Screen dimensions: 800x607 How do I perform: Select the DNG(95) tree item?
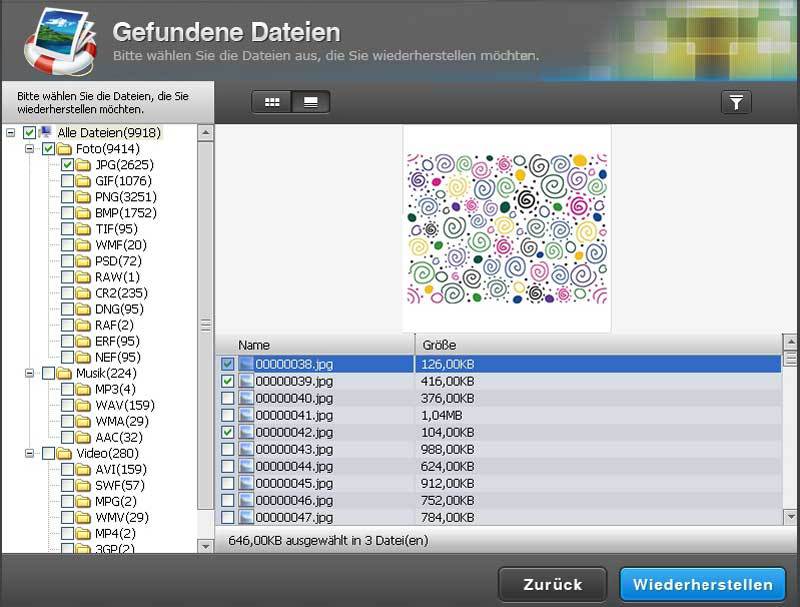119,309
